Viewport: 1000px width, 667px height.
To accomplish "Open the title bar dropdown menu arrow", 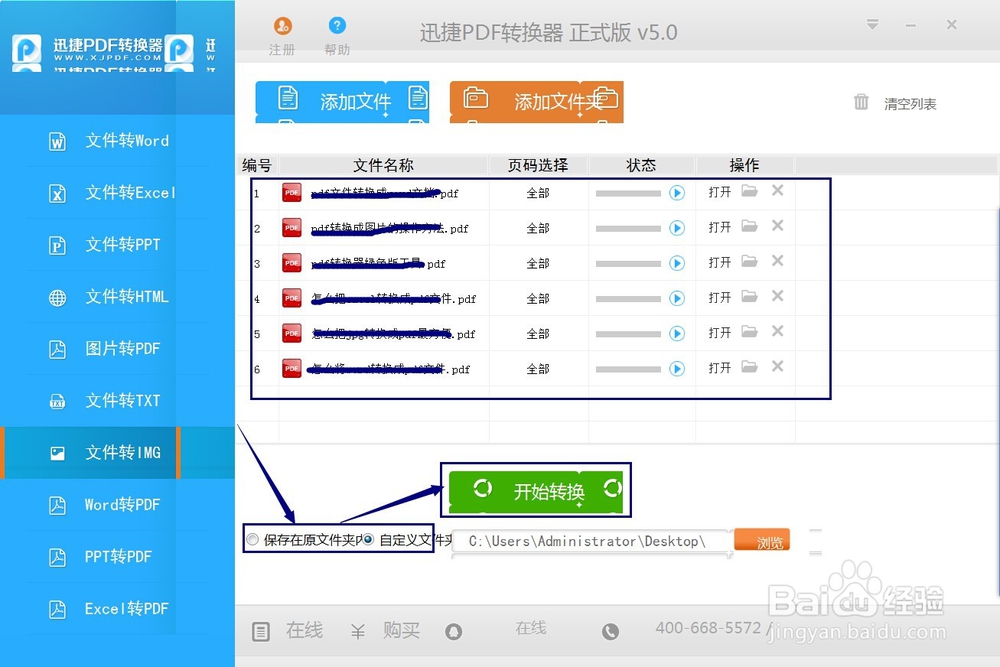I will coord(872,25).
